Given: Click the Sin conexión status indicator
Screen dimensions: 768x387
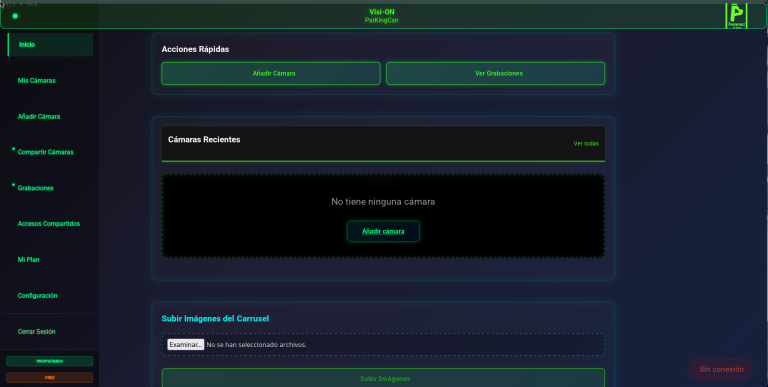Looking at the screenshot, I should click(720, 369).
